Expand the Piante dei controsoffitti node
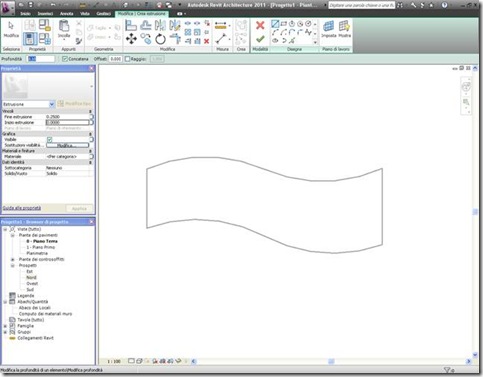This screenshot has height=377, width=483. point(13,259)
